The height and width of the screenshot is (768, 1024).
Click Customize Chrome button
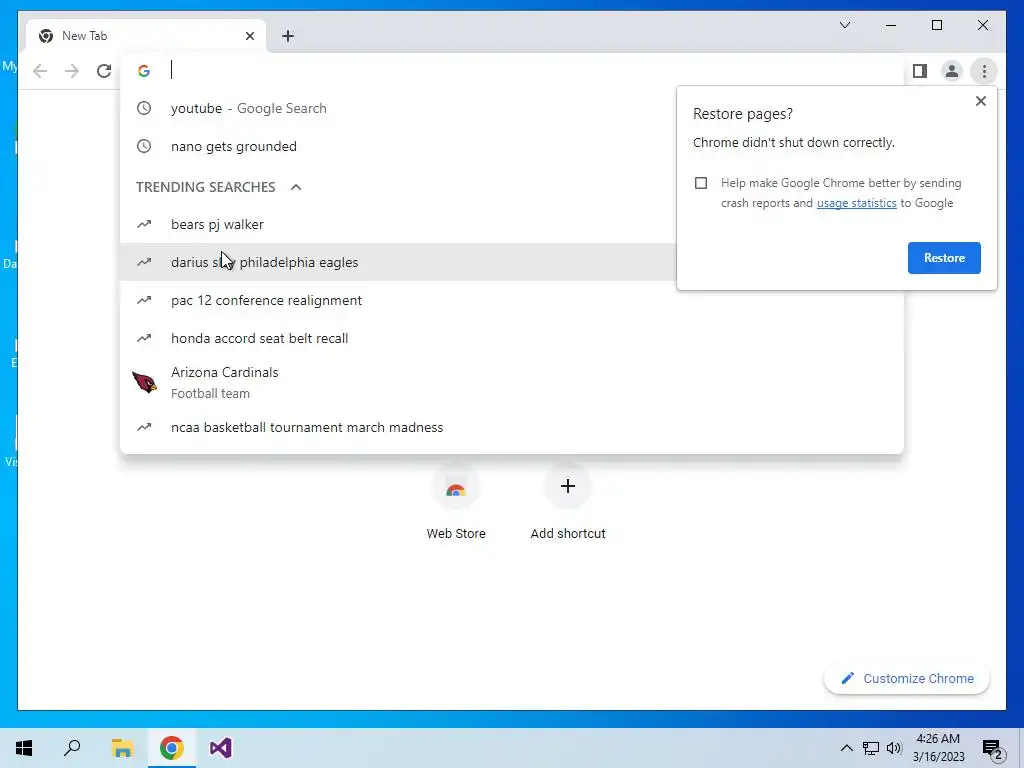pyautogui.click(x=907, y=679)
